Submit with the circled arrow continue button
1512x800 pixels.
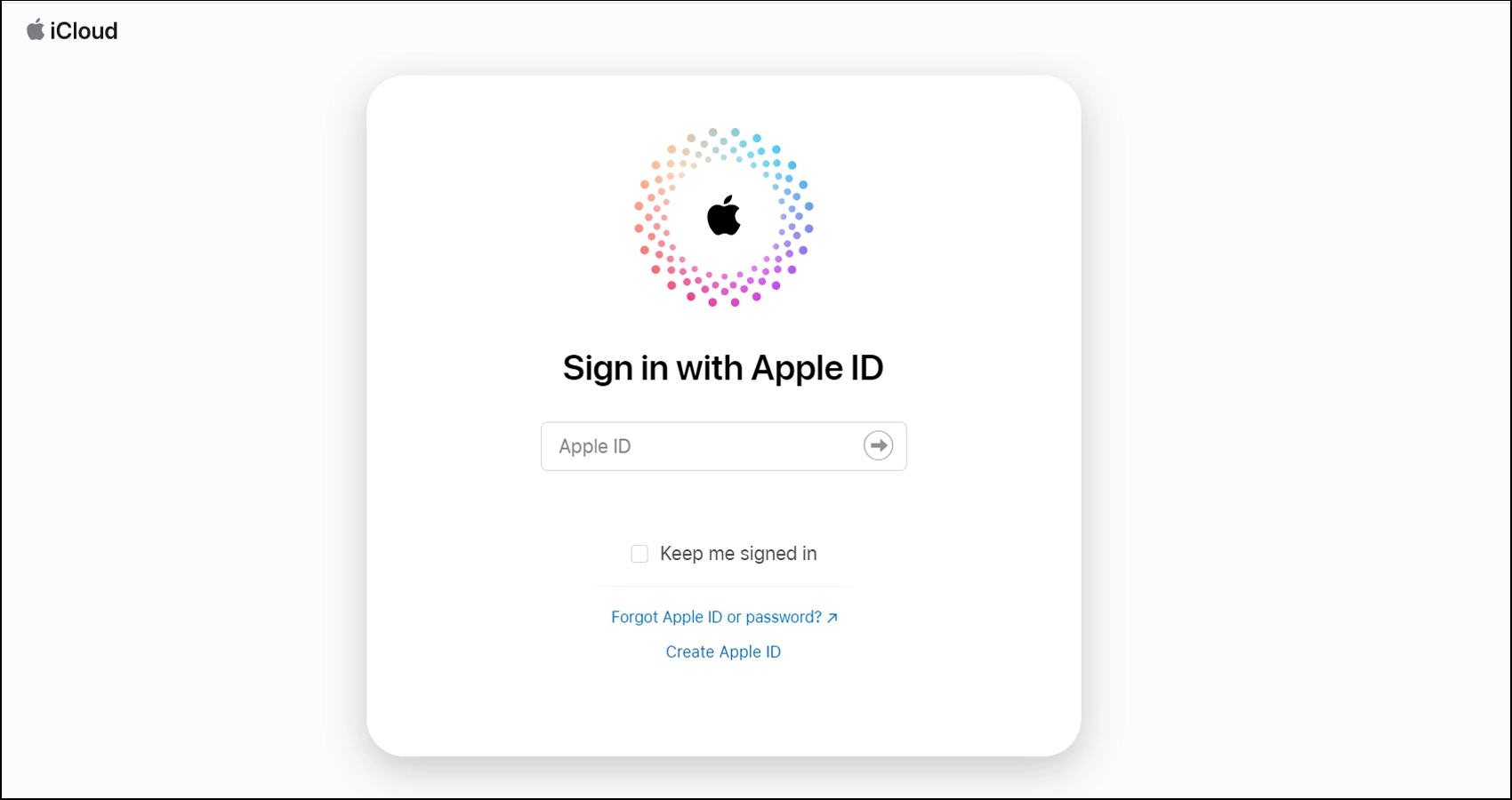[879, 446]
